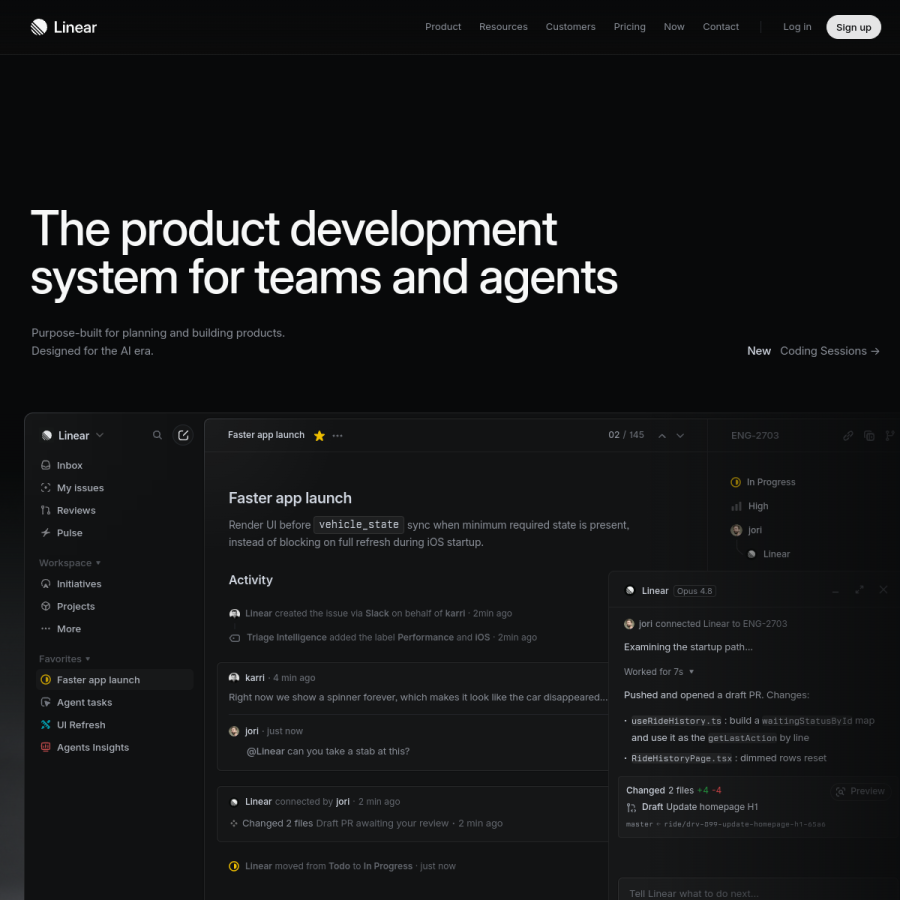Click the Log in link
Screen dimensions: 900x900
pos(797,27)
